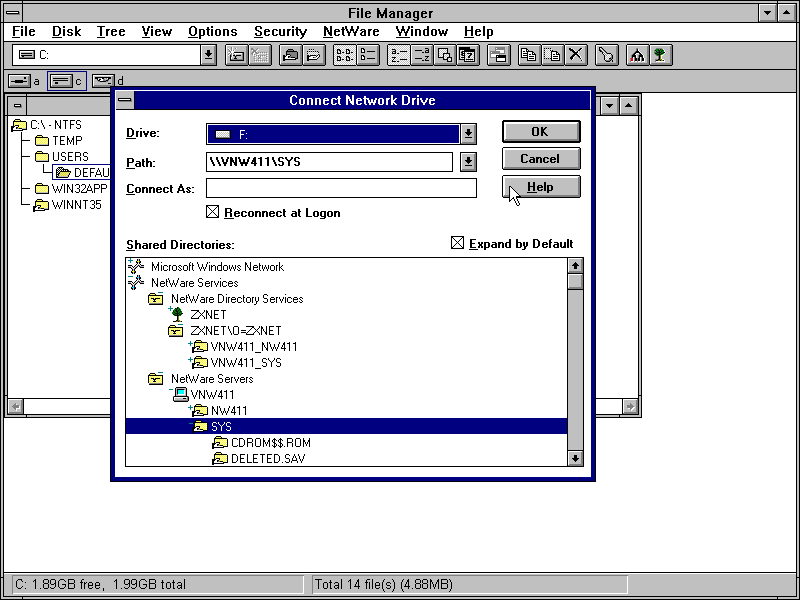Sort files by name using toolbar icon

point(398,55)
